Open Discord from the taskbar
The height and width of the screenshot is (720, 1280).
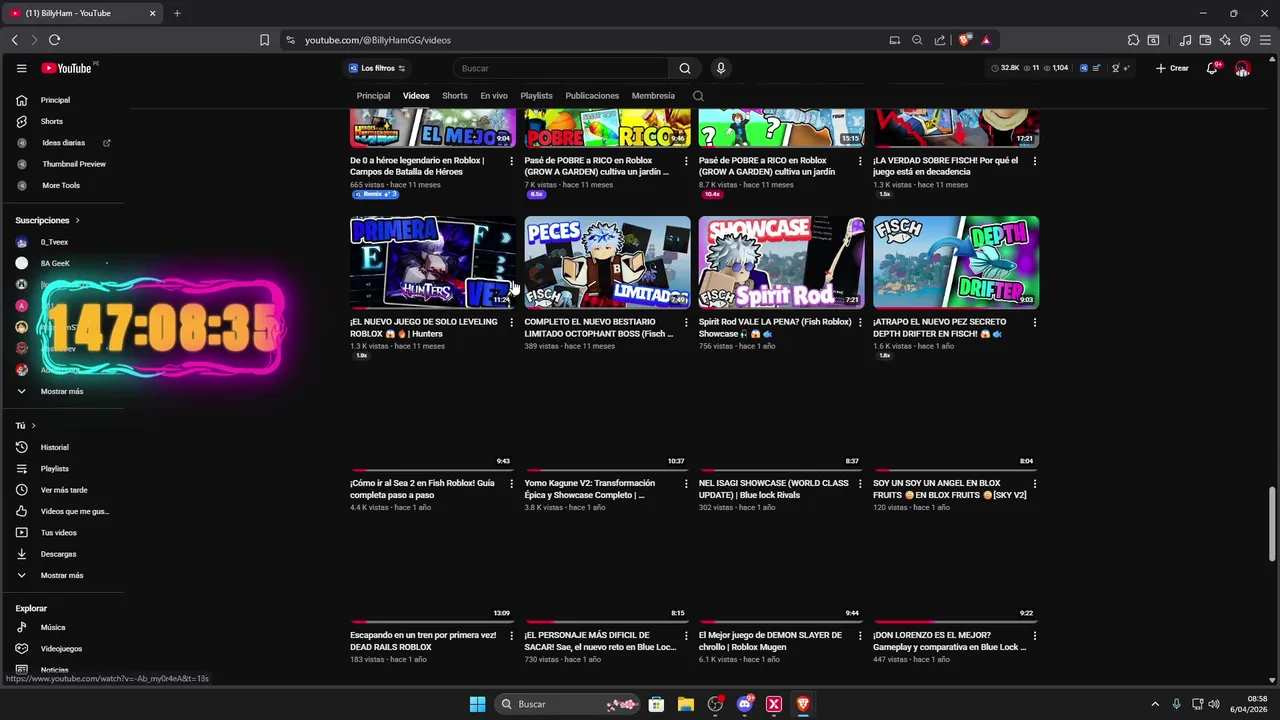coord(745,704)
